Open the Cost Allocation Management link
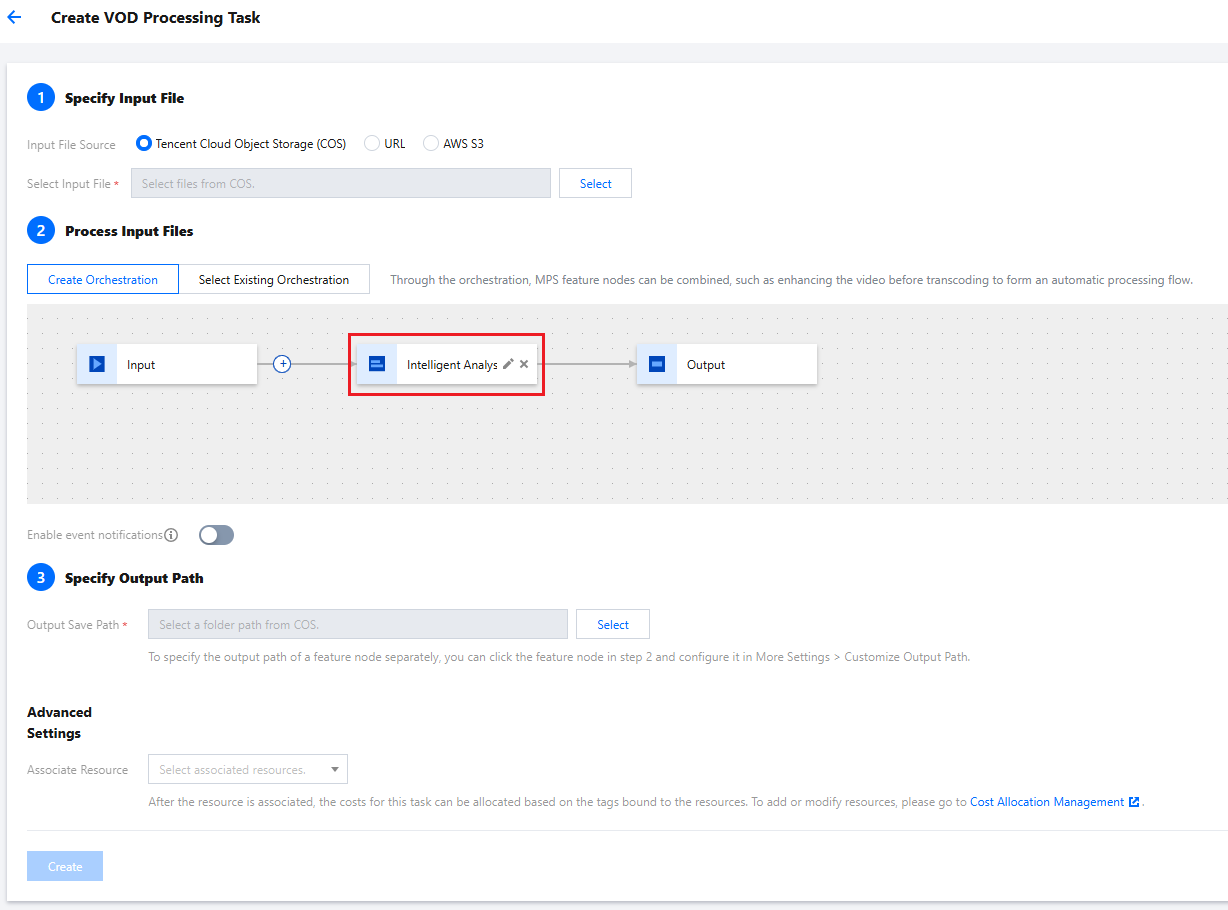 click(x=1047, y=802)
